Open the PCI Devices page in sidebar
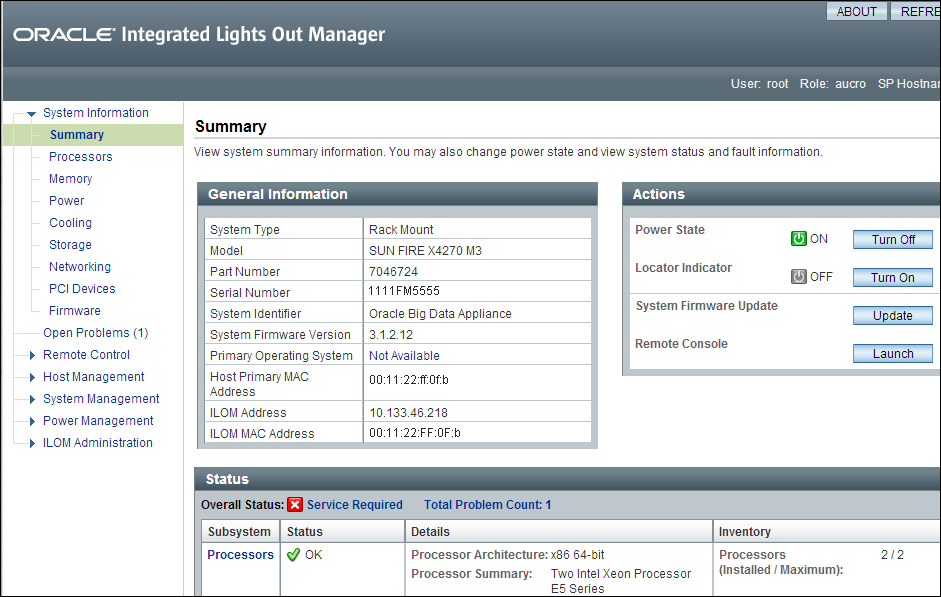This screenshot has height=597, width=941. click(x=82, y=289)
